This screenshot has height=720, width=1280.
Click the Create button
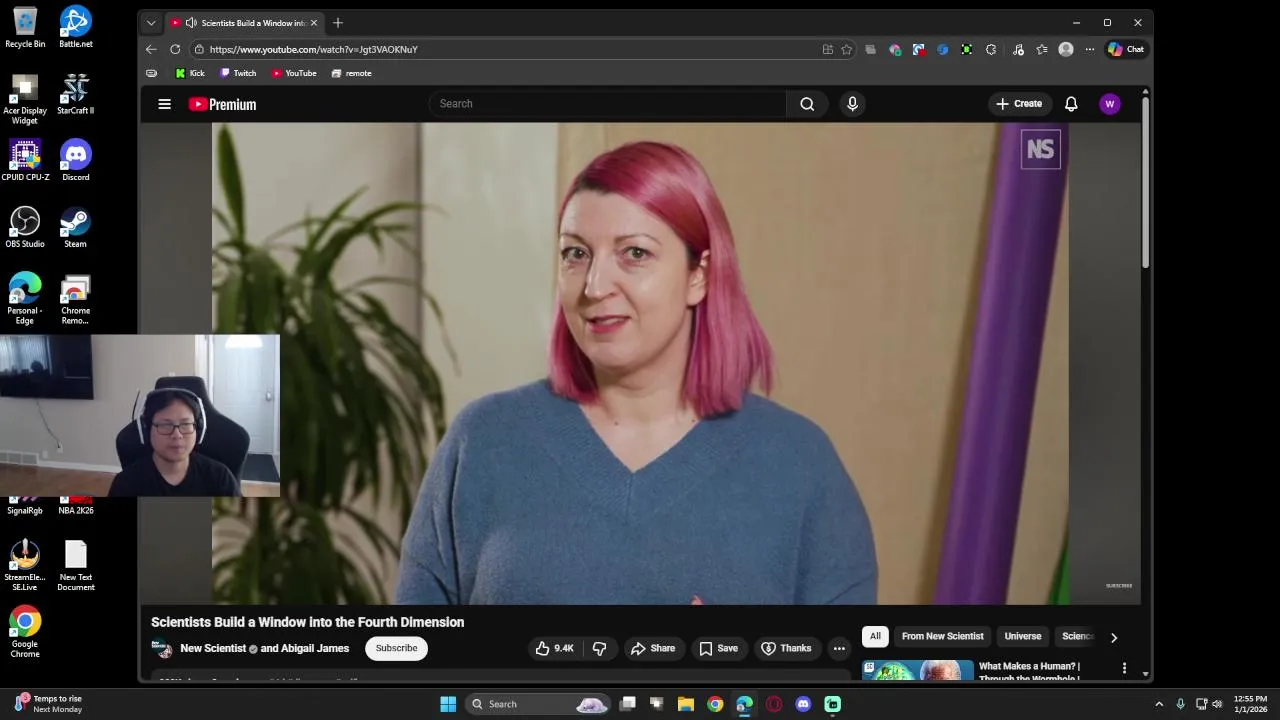tap(1019, 104)
